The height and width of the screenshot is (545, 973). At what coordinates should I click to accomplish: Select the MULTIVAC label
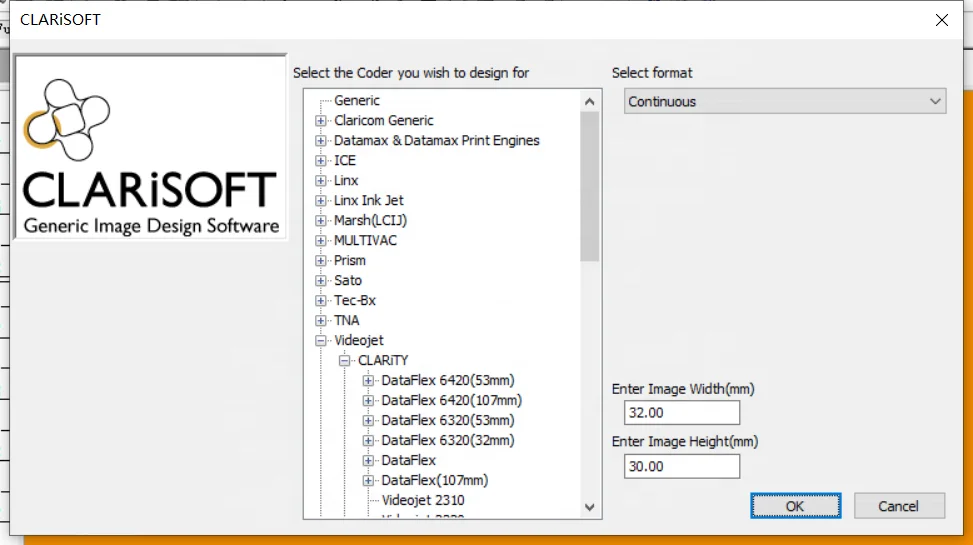click(365, 240)
